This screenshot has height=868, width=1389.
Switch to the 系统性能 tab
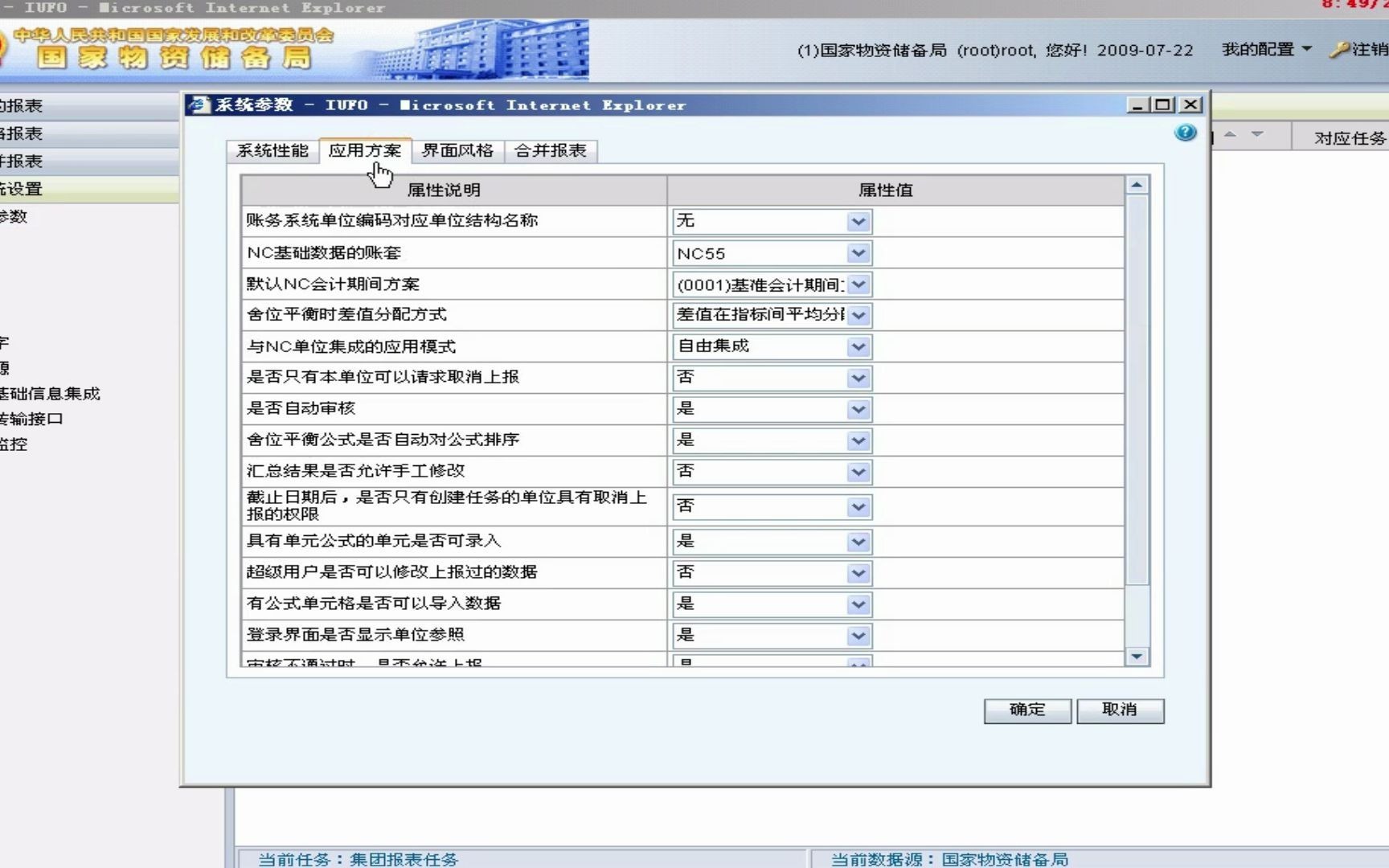[x=272, y=150]
